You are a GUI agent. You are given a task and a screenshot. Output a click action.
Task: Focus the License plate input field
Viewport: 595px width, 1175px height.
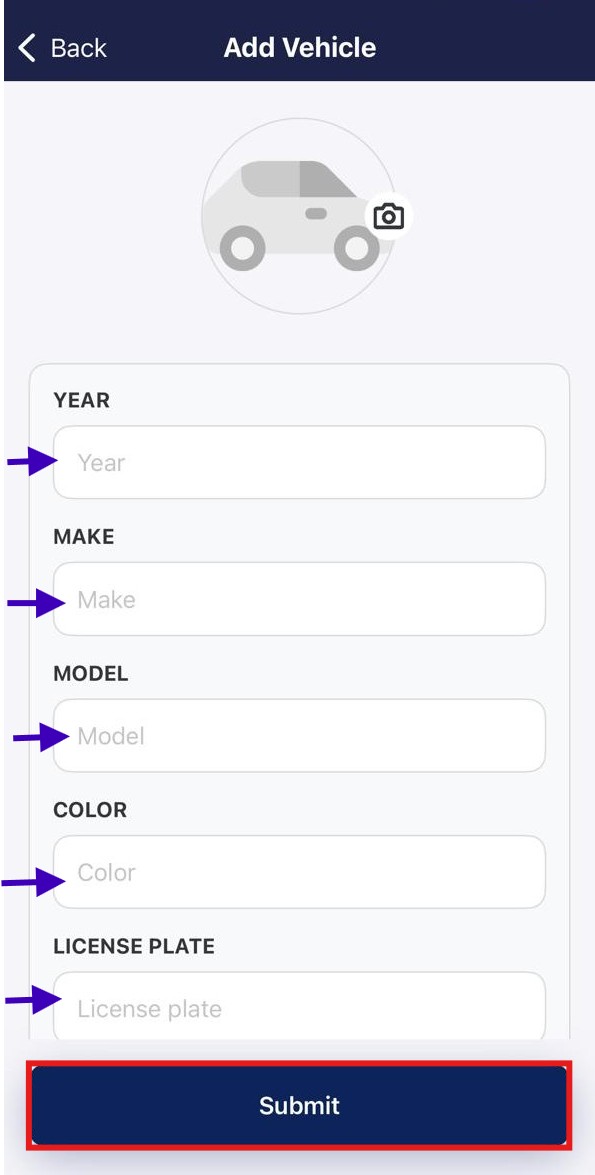[299, 1006]
